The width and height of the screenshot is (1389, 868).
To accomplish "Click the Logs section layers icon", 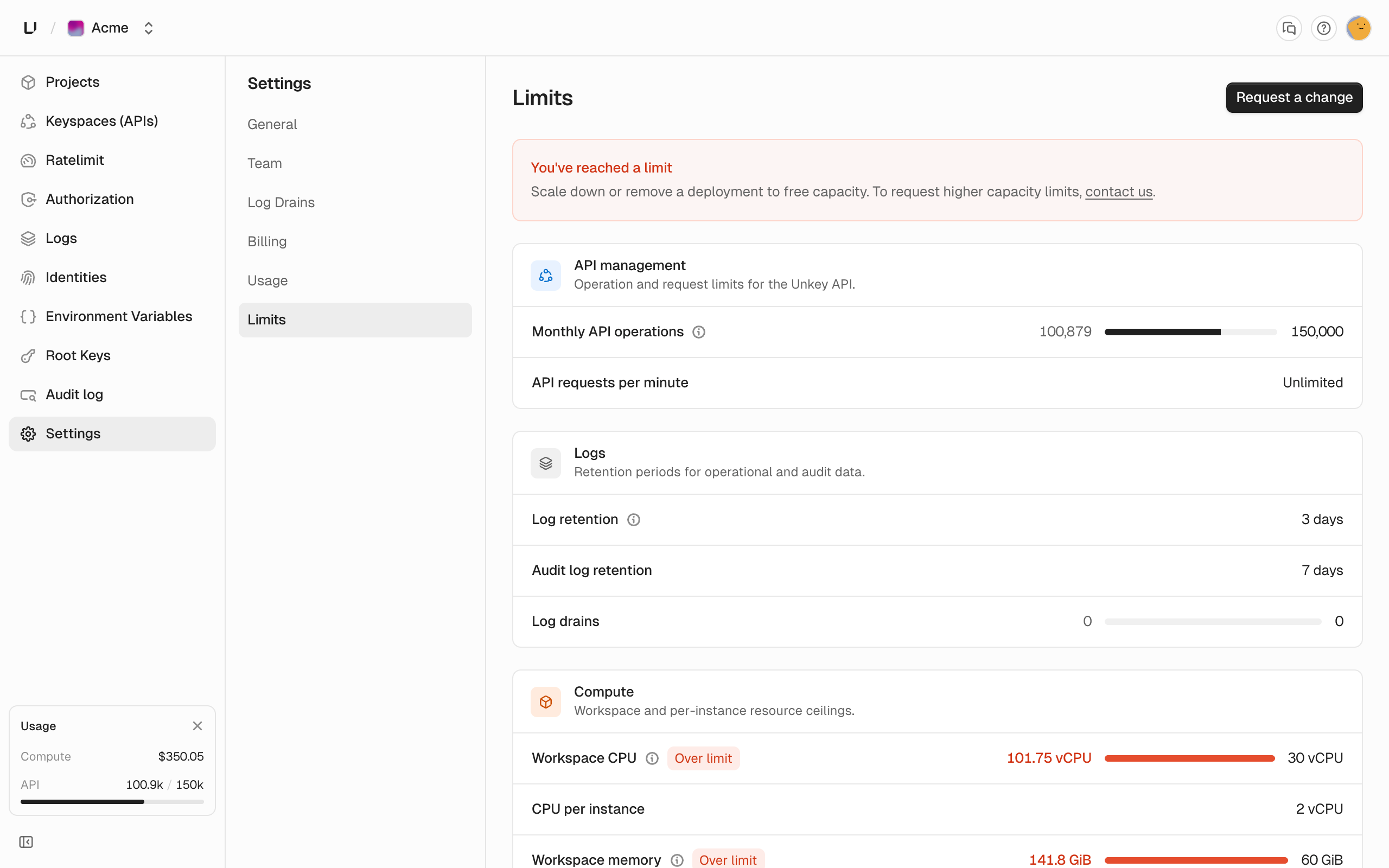I will [545, 463].
